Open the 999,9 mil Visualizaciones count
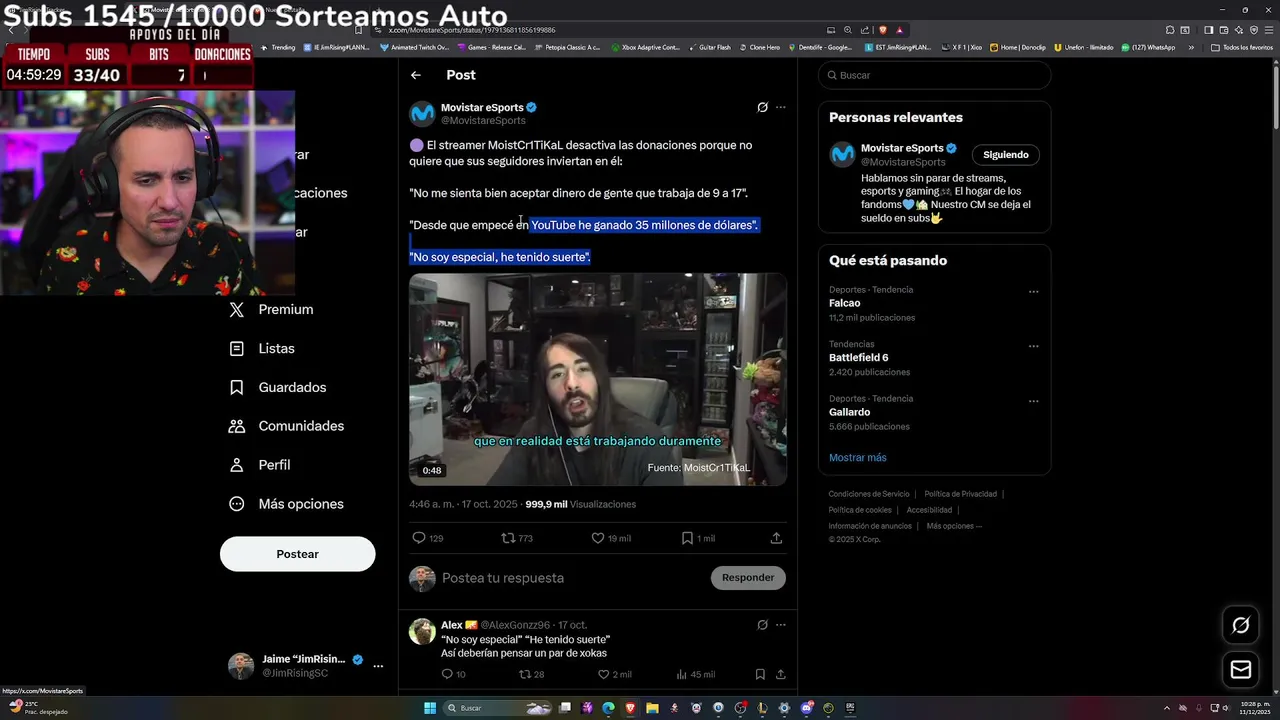 [581, 505]
